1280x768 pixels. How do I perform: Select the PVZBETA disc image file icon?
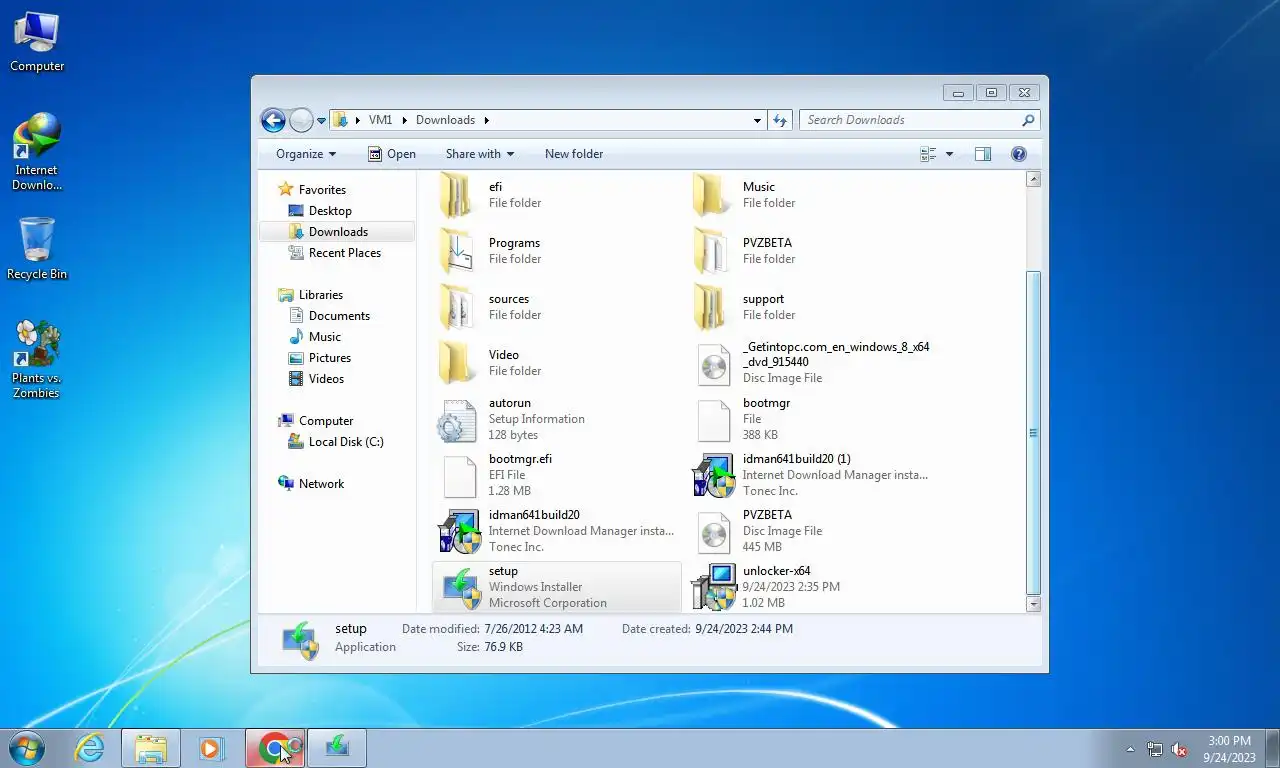713,533
